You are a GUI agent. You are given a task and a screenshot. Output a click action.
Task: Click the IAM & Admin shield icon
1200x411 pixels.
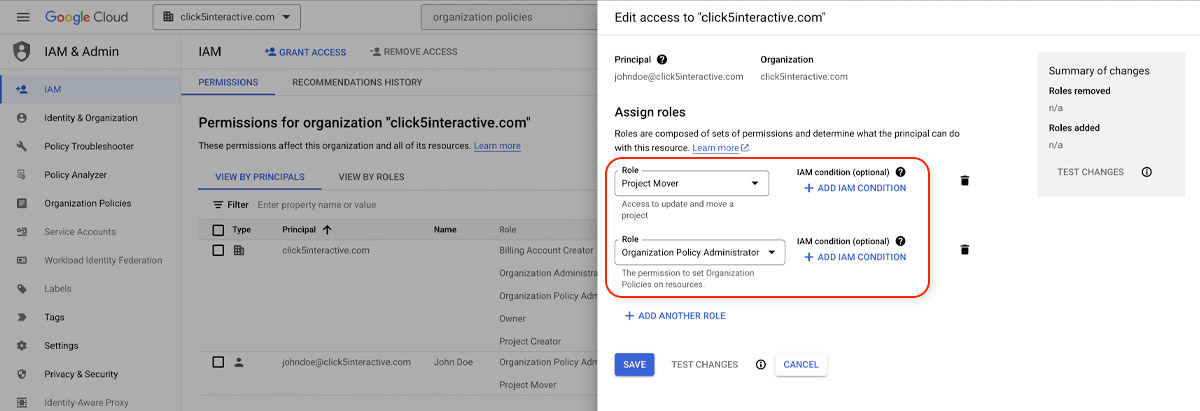[22, 51]
